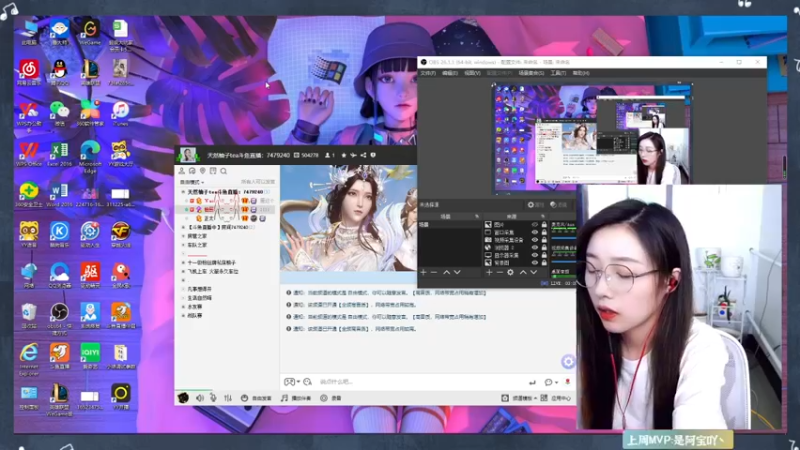Move selected OBS source down
This screenshot has width=800, height=450.
click(533, 272)
